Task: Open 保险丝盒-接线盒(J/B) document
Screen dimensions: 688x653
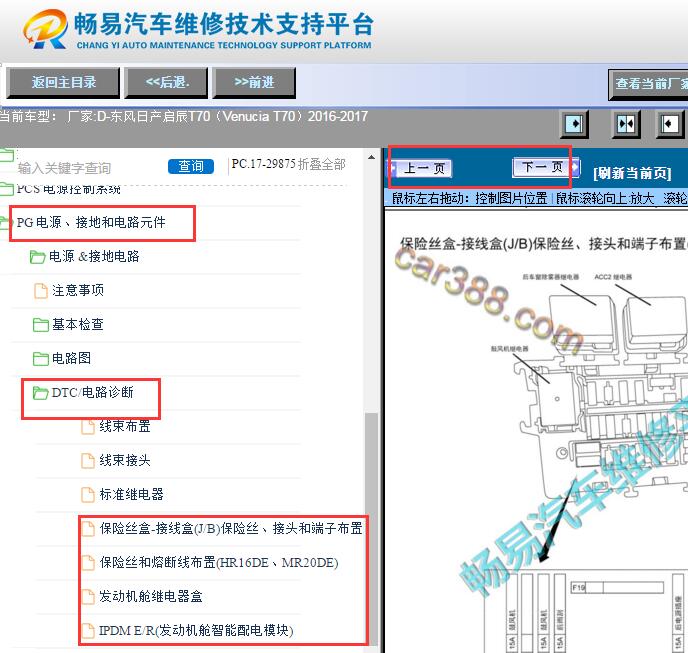Action: tap(231, 528)
